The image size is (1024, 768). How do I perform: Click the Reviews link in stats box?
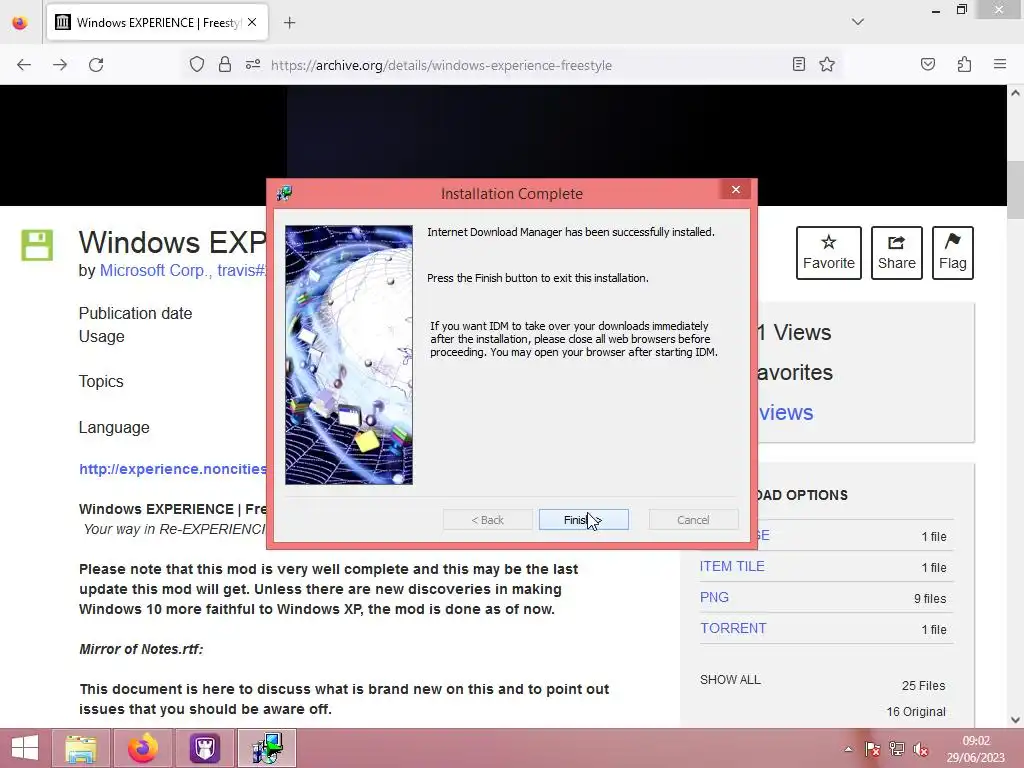pyautogui.click(x=786, y=413)
